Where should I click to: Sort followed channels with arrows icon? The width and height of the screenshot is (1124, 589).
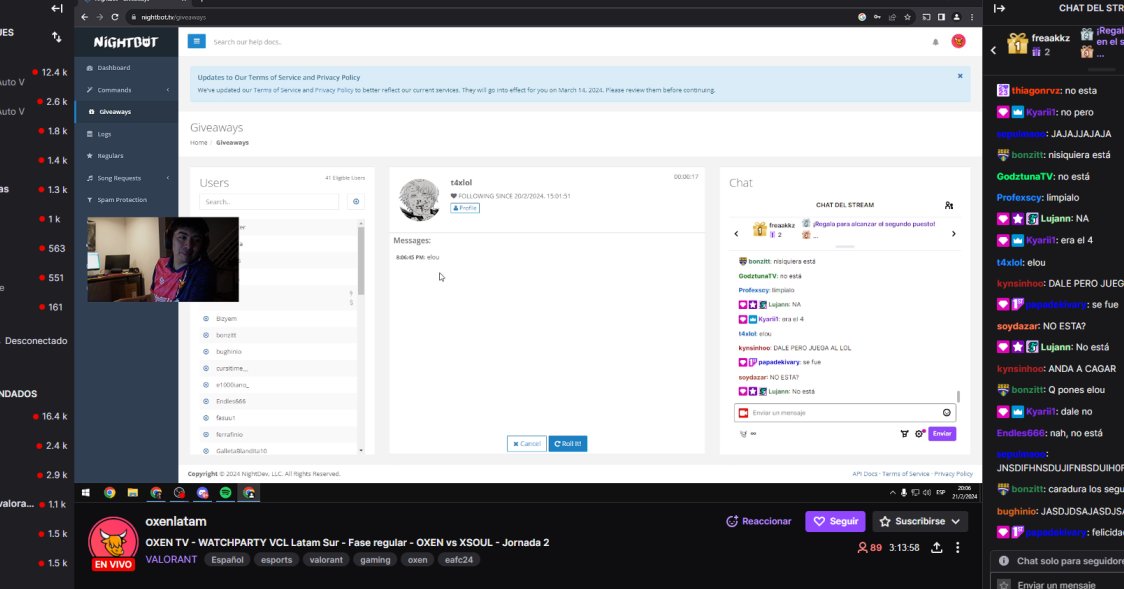[57, 37]
